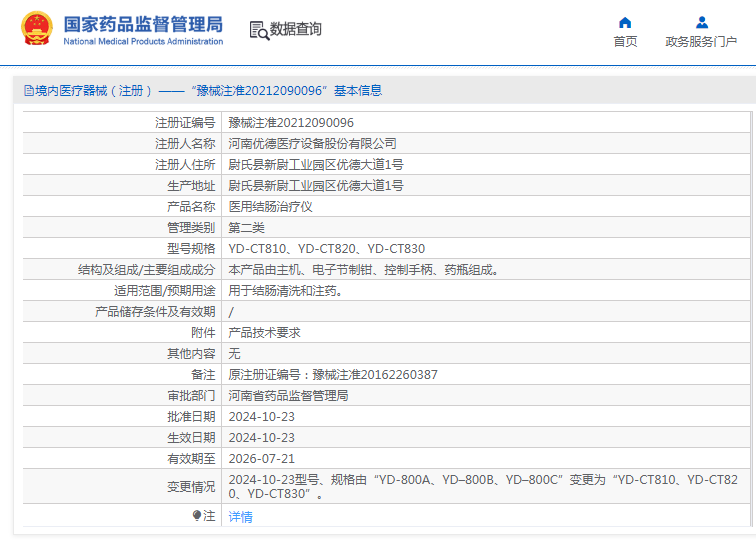Click the 产品名称 row label

[x=191, y=207]
